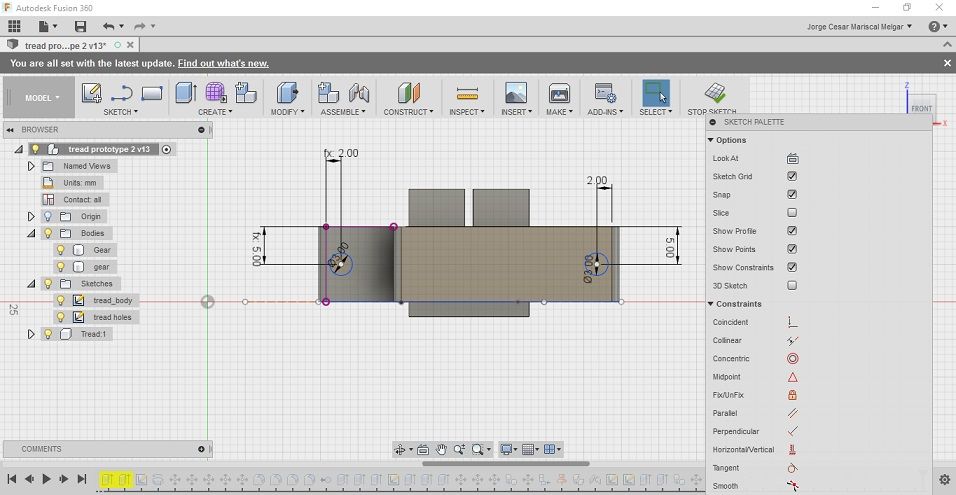Hide the Bodies folder lightbulb

pos(48,233)
